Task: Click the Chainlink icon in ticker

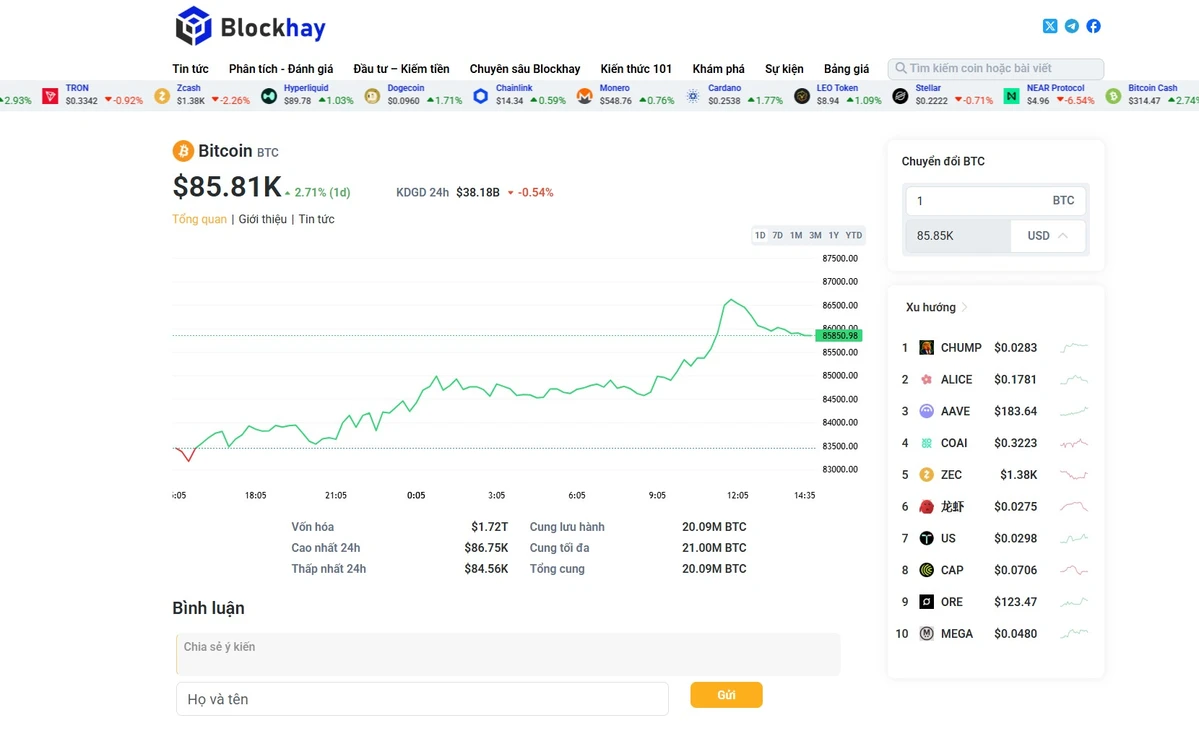Action: pyautogui.click(x=480, y=96)
